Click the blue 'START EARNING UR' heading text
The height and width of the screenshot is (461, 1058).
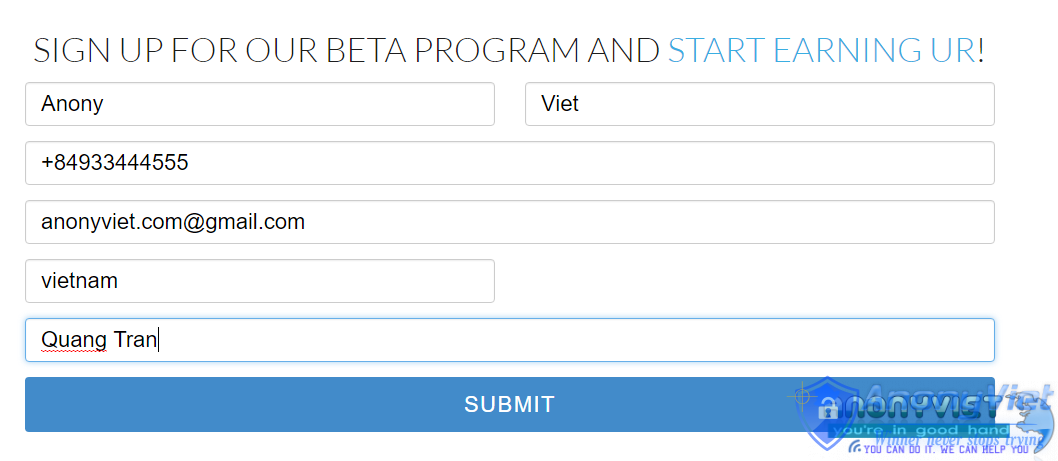(821, 51)
